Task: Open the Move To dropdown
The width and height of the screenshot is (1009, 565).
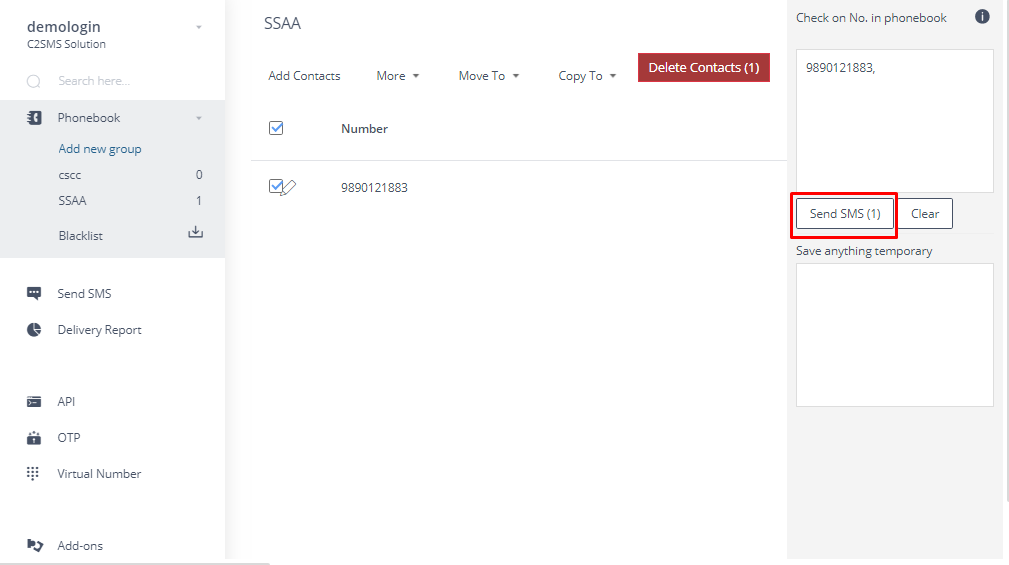Action: click(488, 76)
